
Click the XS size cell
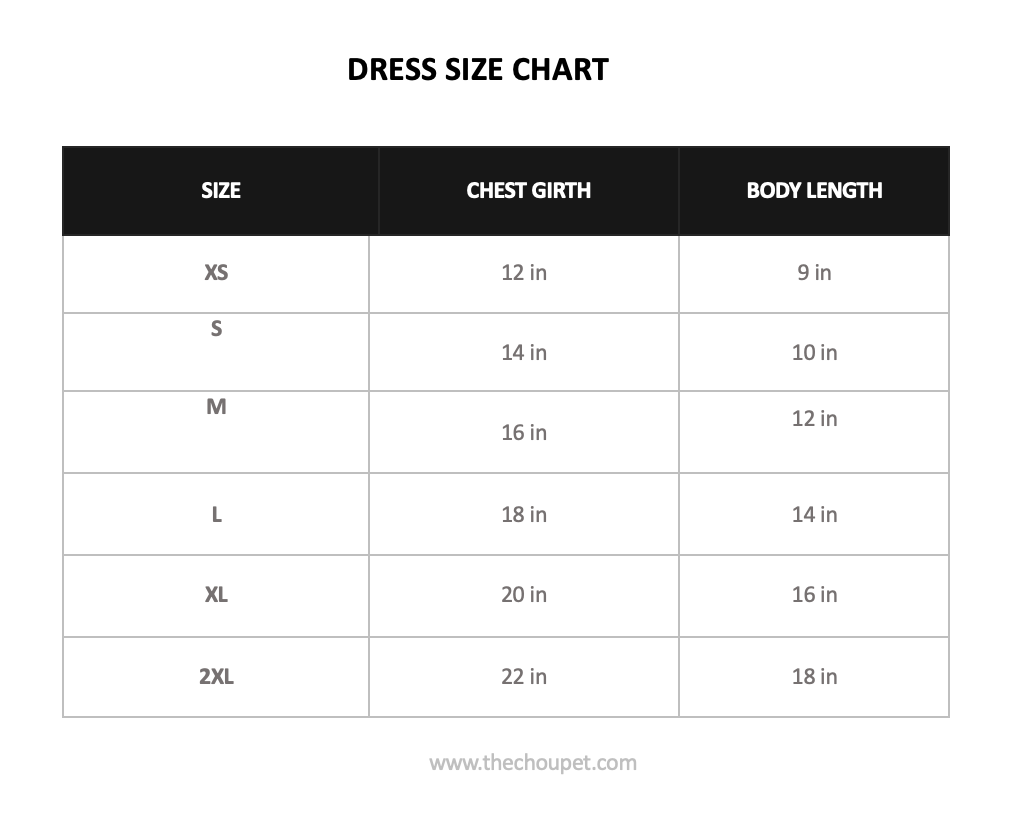[216, 272]
